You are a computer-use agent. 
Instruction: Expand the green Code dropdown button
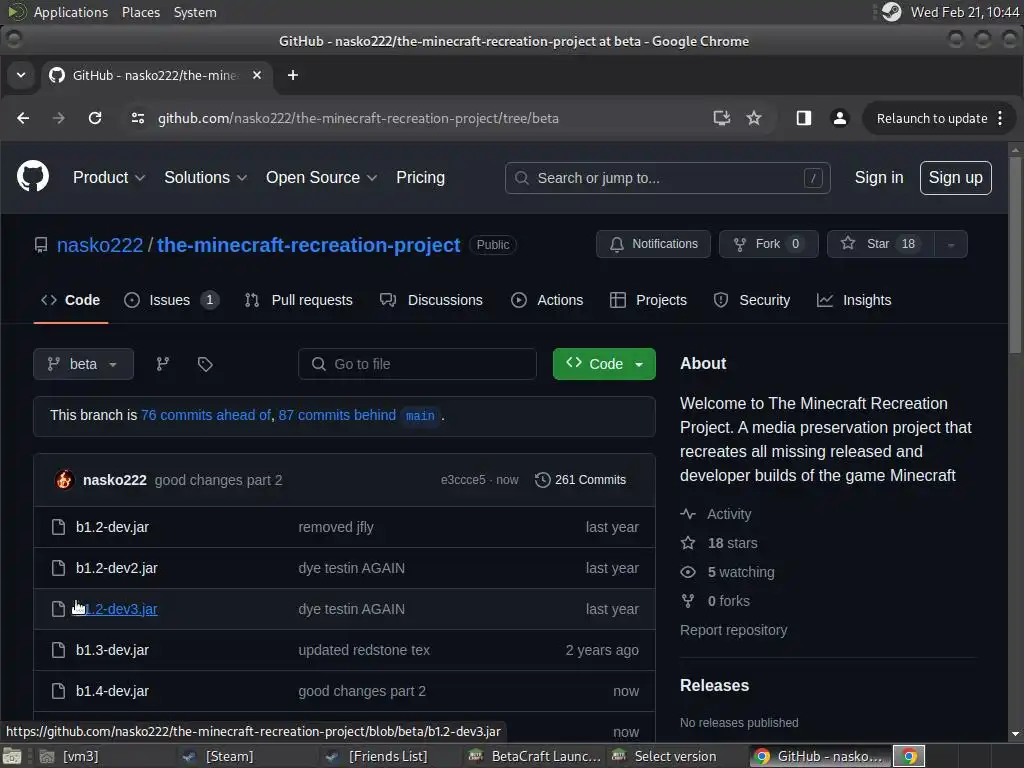click(x=604, y=364)
